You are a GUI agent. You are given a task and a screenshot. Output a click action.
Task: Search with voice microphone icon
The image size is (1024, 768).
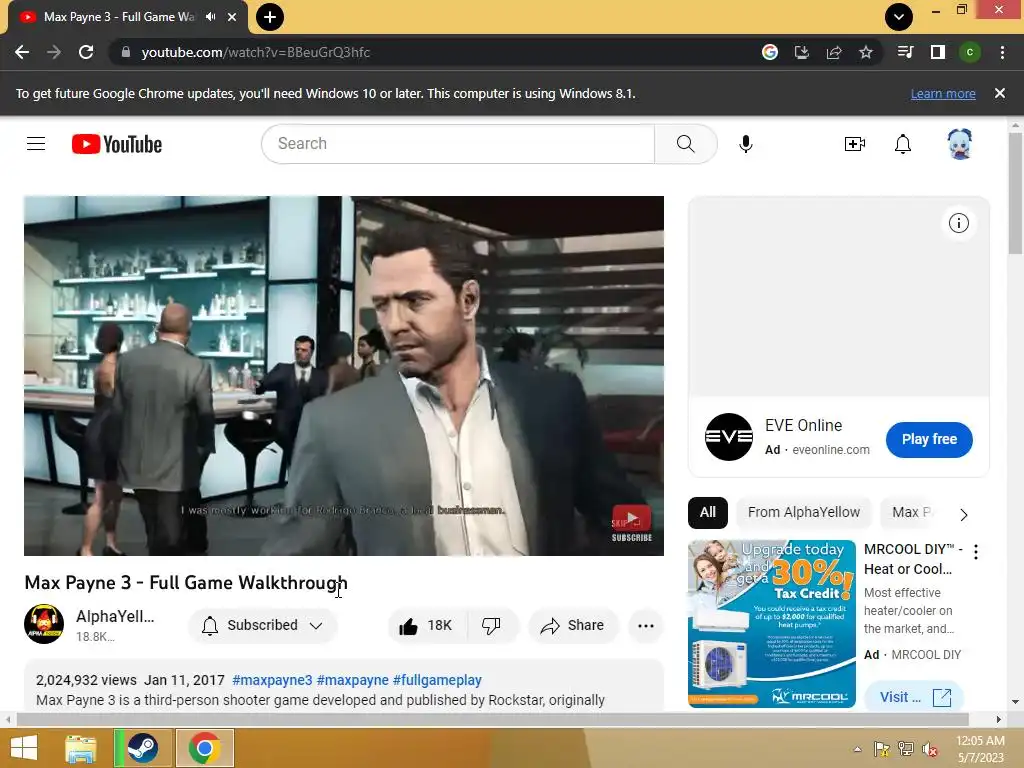coord(746,144)
